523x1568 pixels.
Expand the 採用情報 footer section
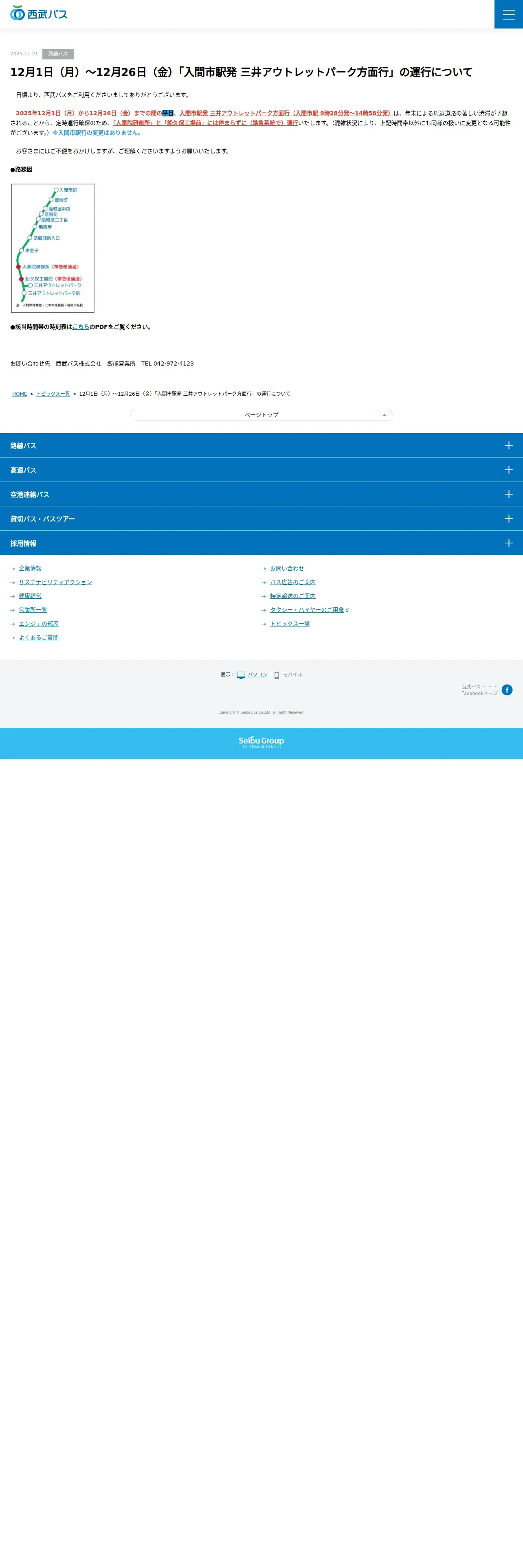pos(261,543)
